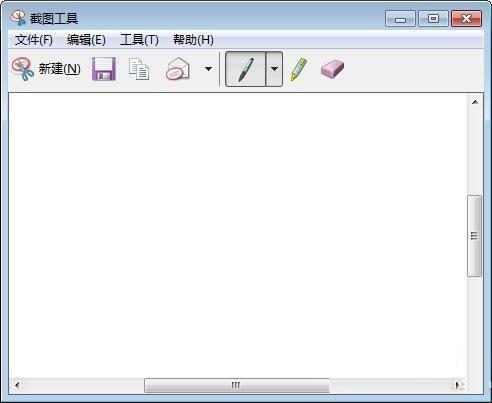Screen dimensions: 492x403
Task: Click the vertical scrollbar up arrow
Action: coord(475,102)
